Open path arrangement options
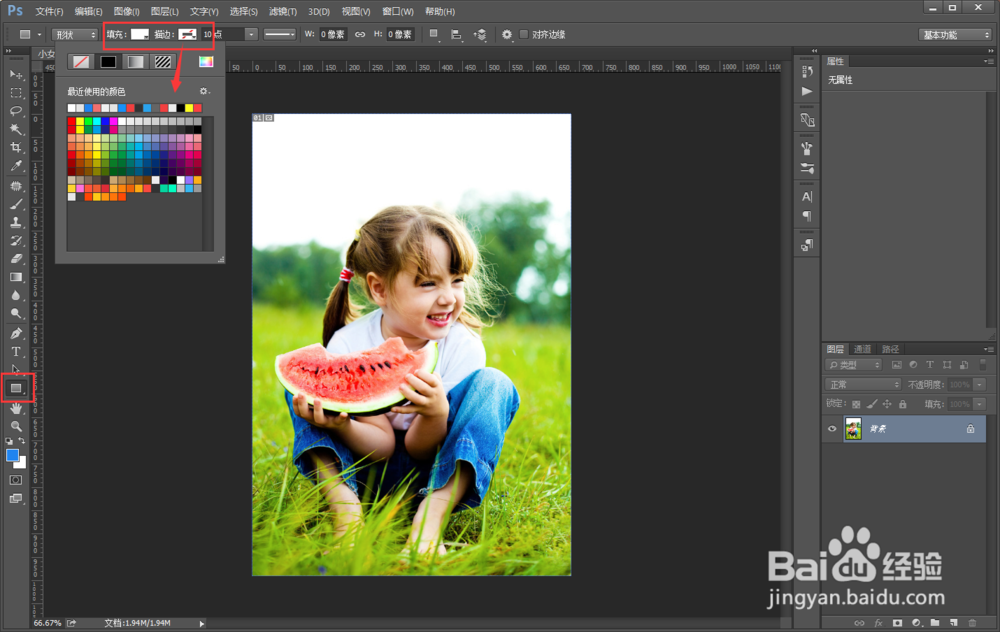Image resolution: width=1000 pixels, height=632 pixels. point(480,34)
